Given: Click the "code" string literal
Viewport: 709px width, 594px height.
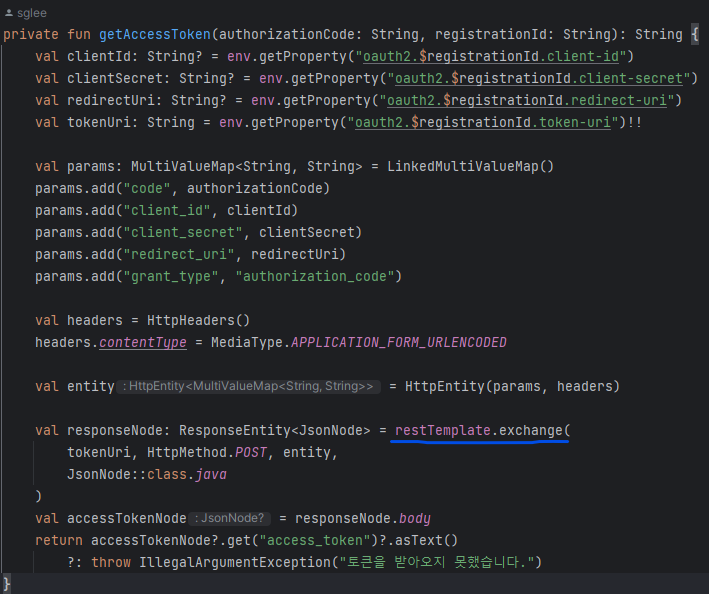Looking at the screenshot, I should 147,189.
